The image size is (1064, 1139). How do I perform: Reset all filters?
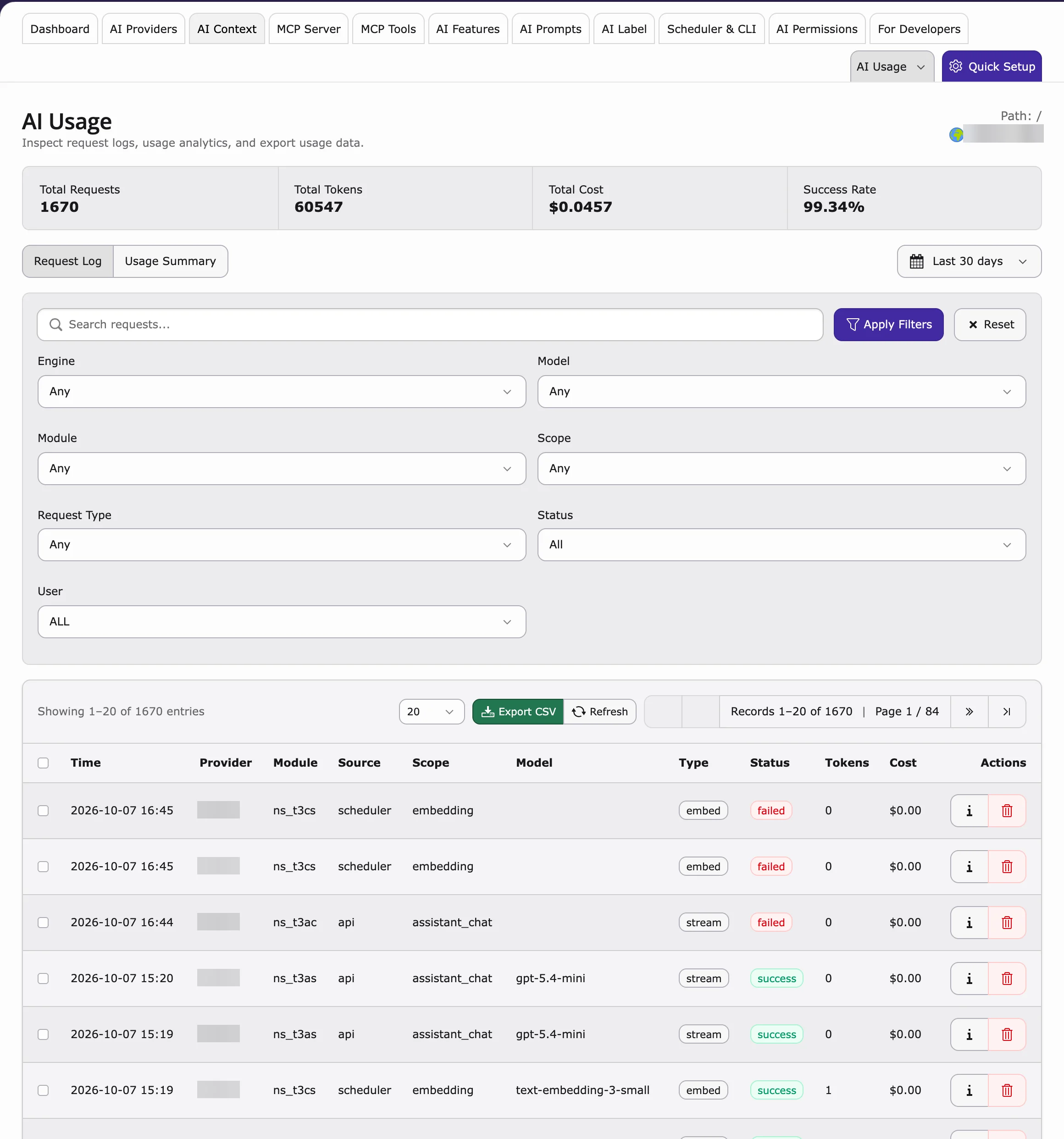click(990, 325)
